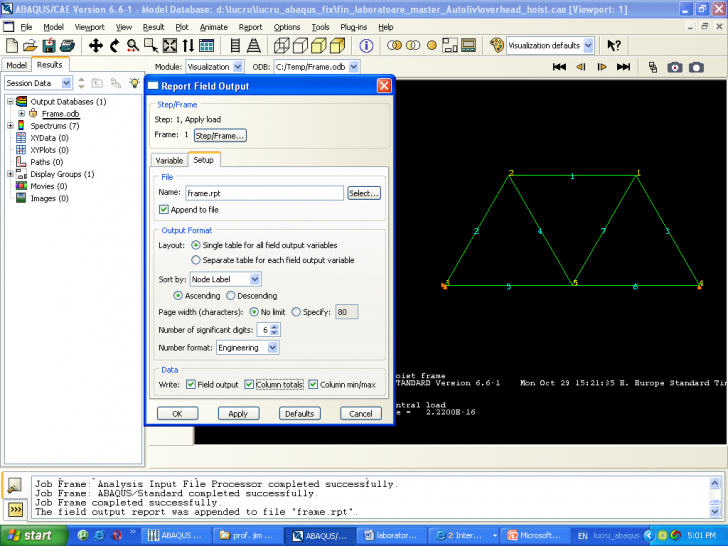This screenshot has width=728, height=546.
Task: Expand the Display Groups tree node
Action: (11, 174)
